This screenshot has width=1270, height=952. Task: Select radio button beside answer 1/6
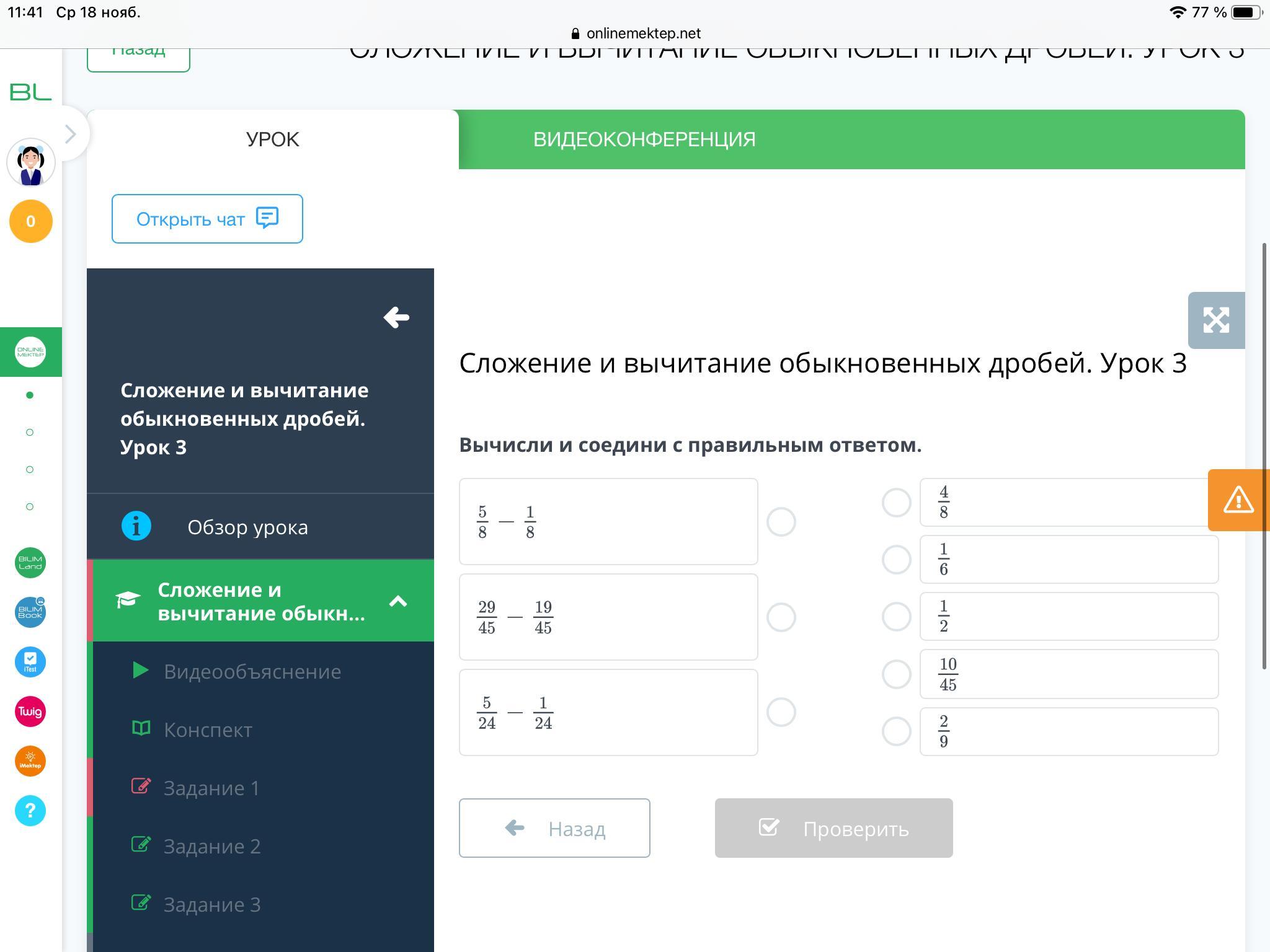point(896,560)
